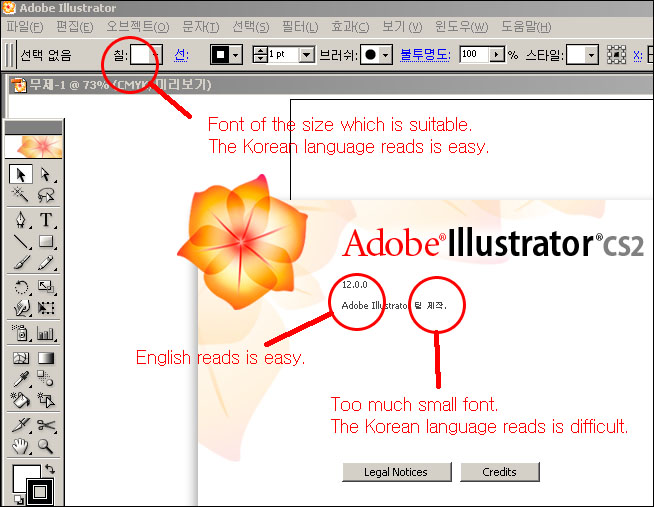Select the Live Paint Selection tool
The height and width of the screenshot is (507, 654).
pos(46,400)
